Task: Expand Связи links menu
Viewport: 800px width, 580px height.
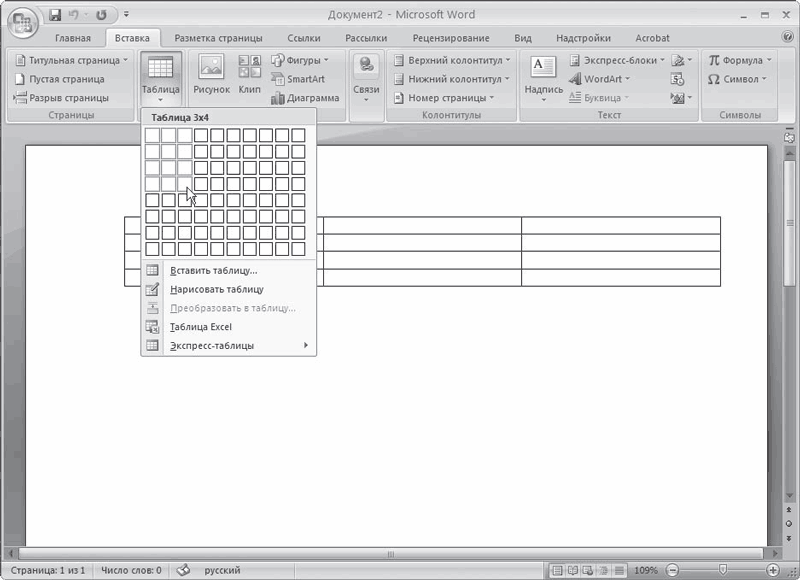Action: coord(366,78)
